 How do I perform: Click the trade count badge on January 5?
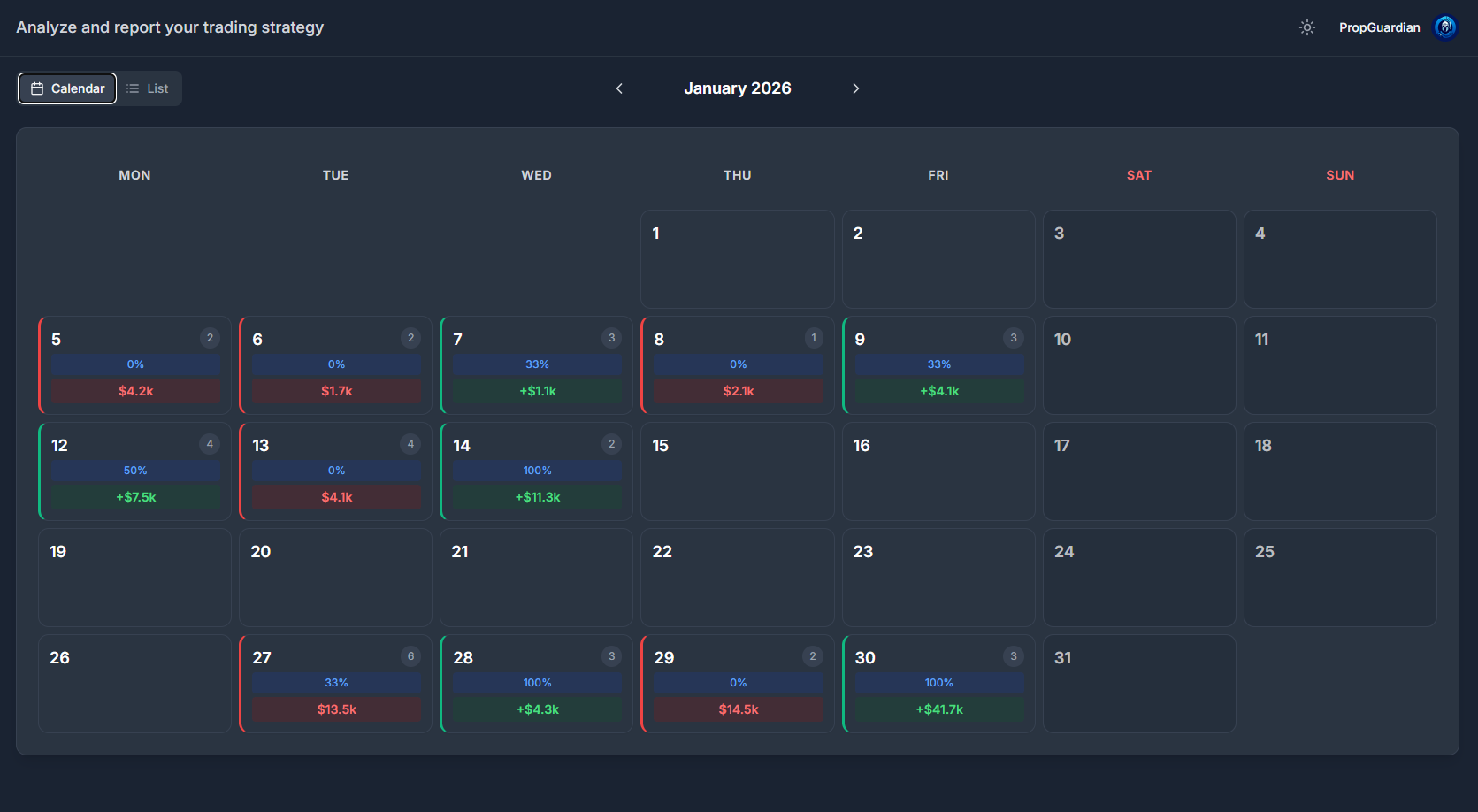(x=210, y=338)
